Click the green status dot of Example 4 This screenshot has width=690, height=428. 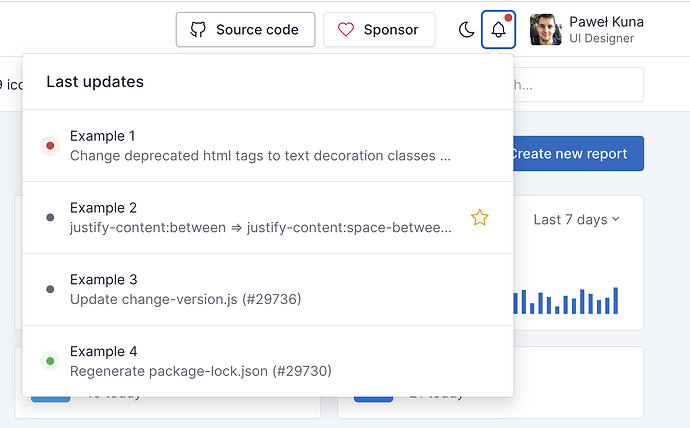(x=50, y=361)
